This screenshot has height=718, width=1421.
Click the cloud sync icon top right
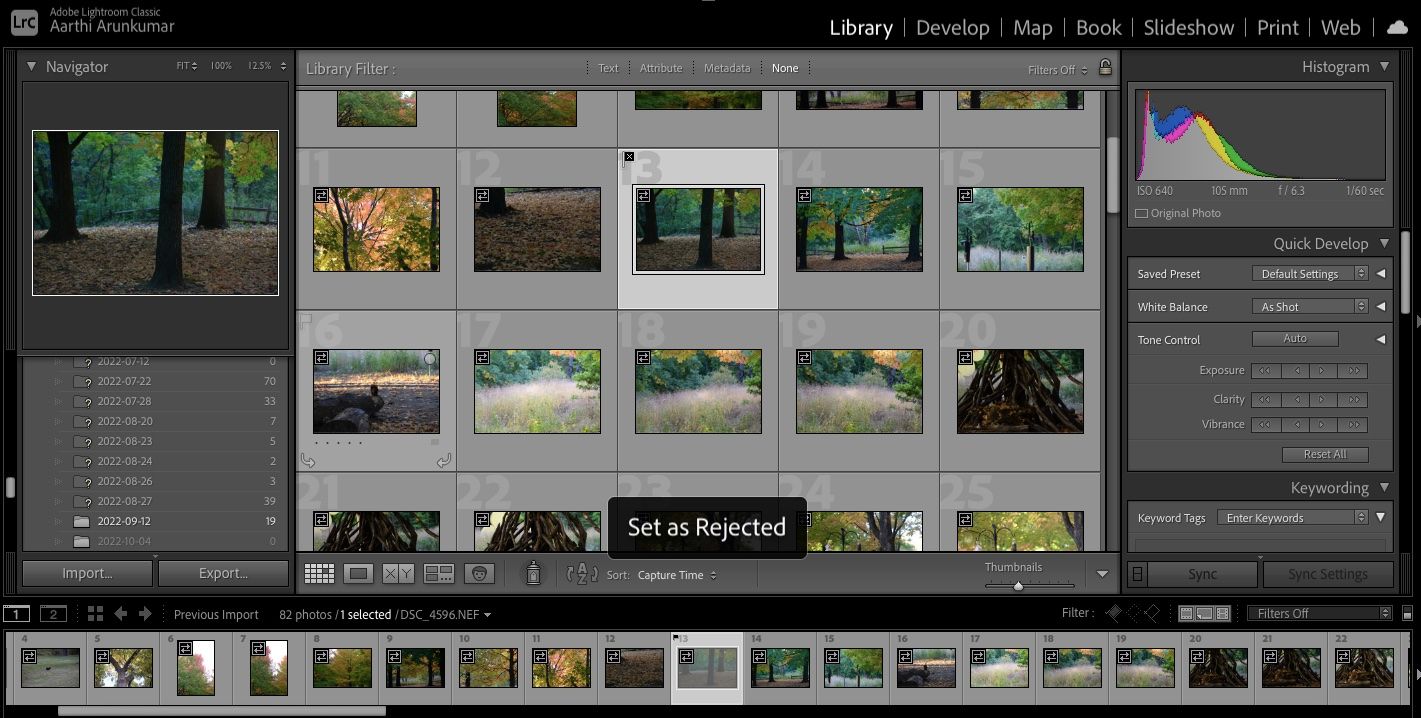click(x=1397, y=27)
